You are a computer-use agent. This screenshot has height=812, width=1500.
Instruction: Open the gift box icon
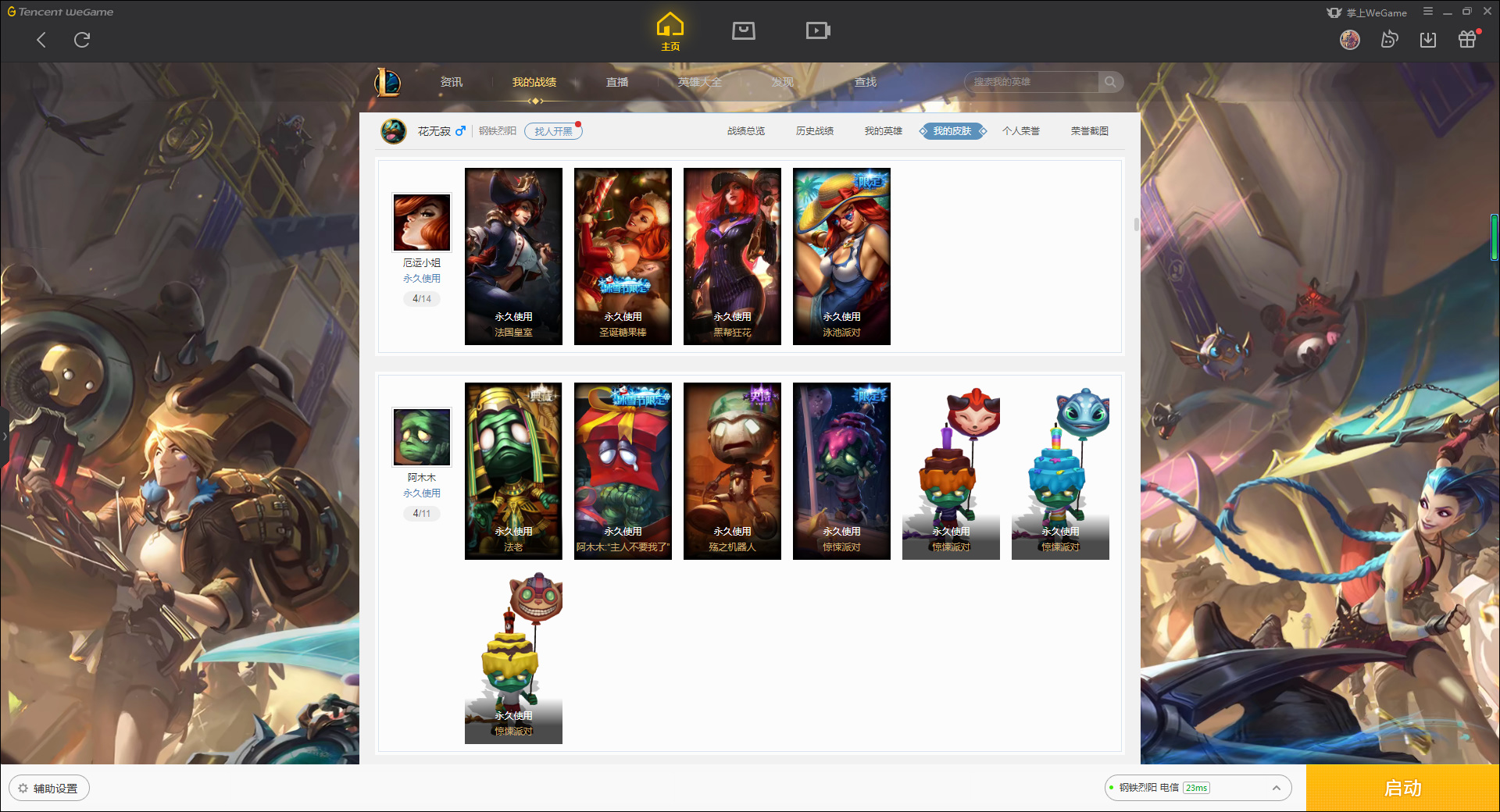click(1467, 40)
